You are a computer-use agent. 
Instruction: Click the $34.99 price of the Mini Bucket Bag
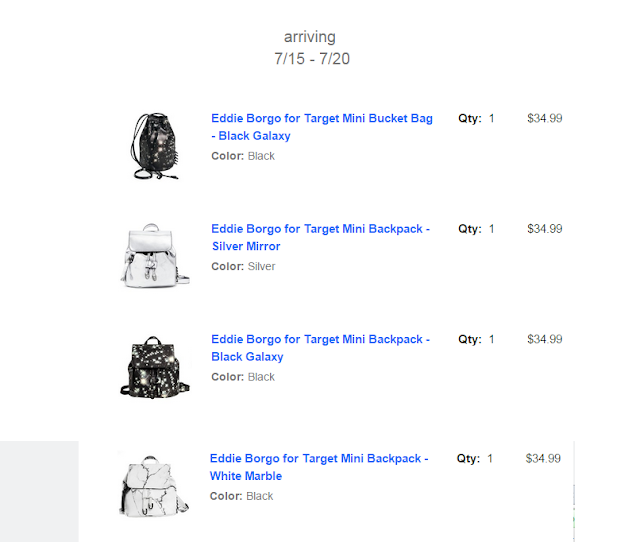coord(545,118)
